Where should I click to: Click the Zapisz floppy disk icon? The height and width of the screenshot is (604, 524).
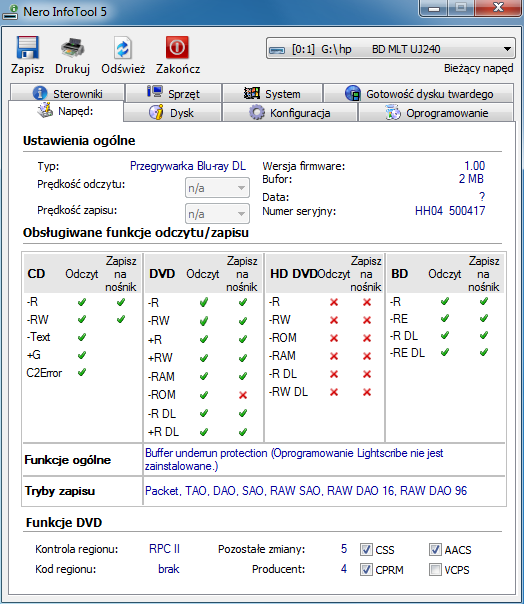tap(27, 47)
